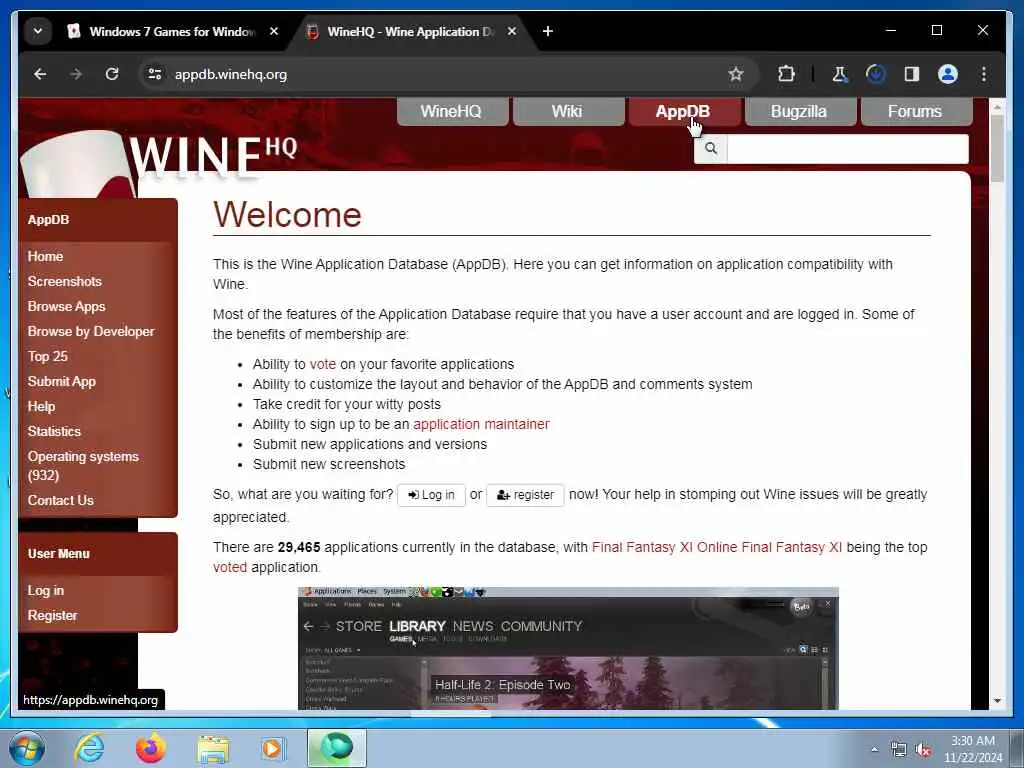Screen dimensions: 1024x768
Task: Open Chrome three-dot menu
Action: 984,74
